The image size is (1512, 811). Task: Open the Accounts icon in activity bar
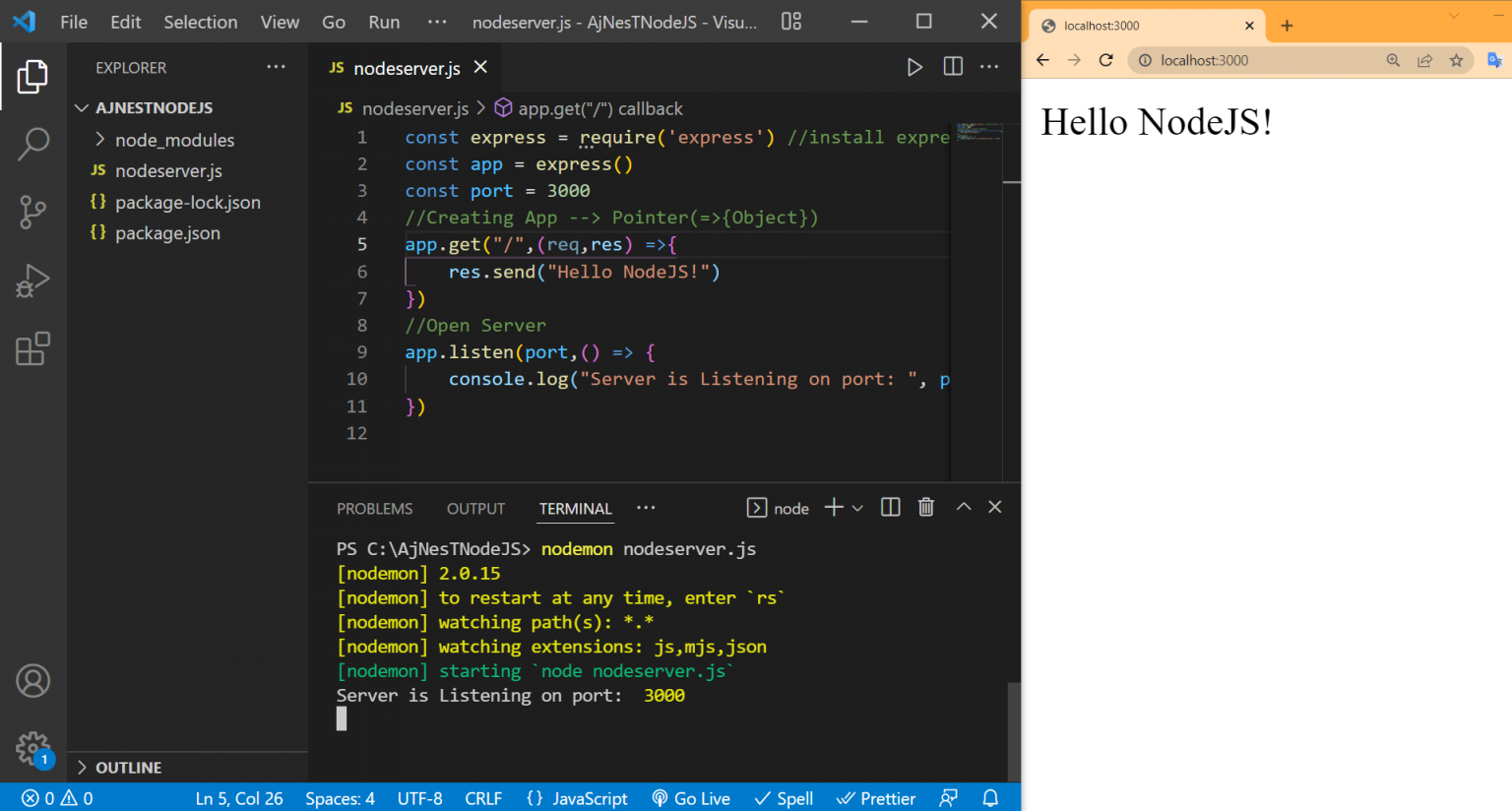tap(33, 681)
